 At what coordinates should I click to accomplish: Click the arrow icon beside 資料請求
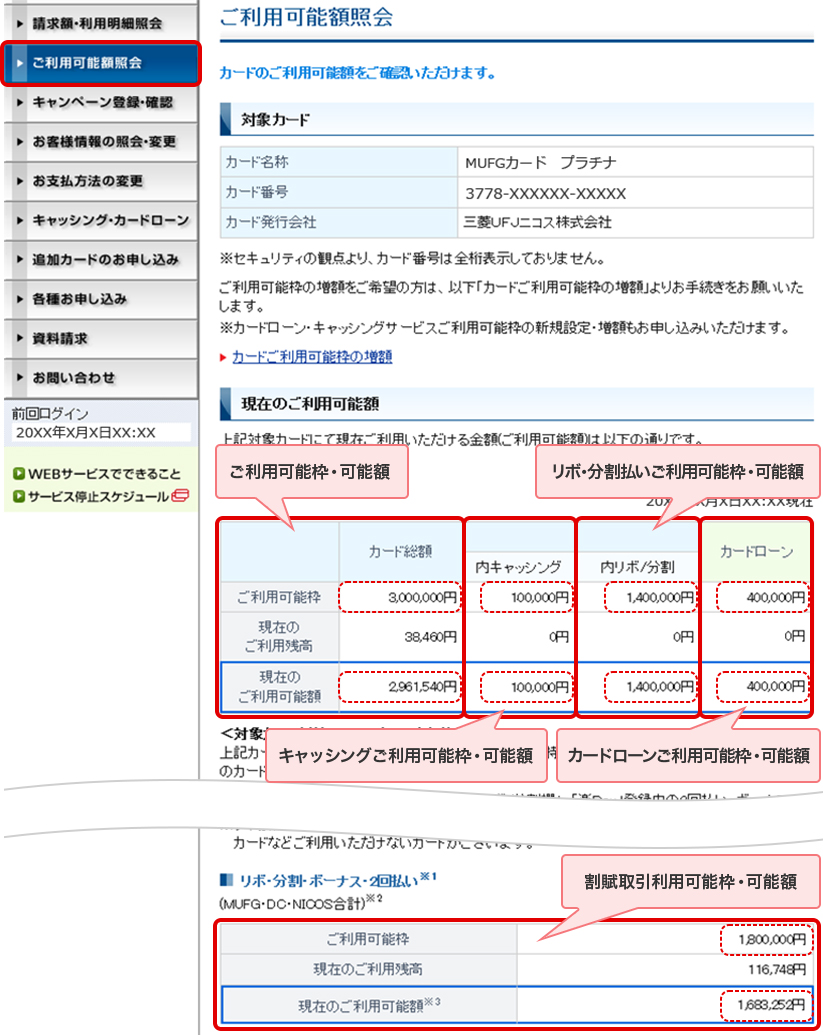(x=18, y=339)
